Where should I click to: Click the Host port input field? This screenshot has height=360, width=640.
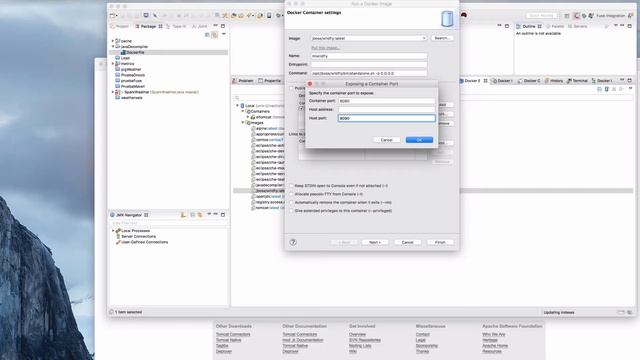pyautogui.click(x=387, y=118)
